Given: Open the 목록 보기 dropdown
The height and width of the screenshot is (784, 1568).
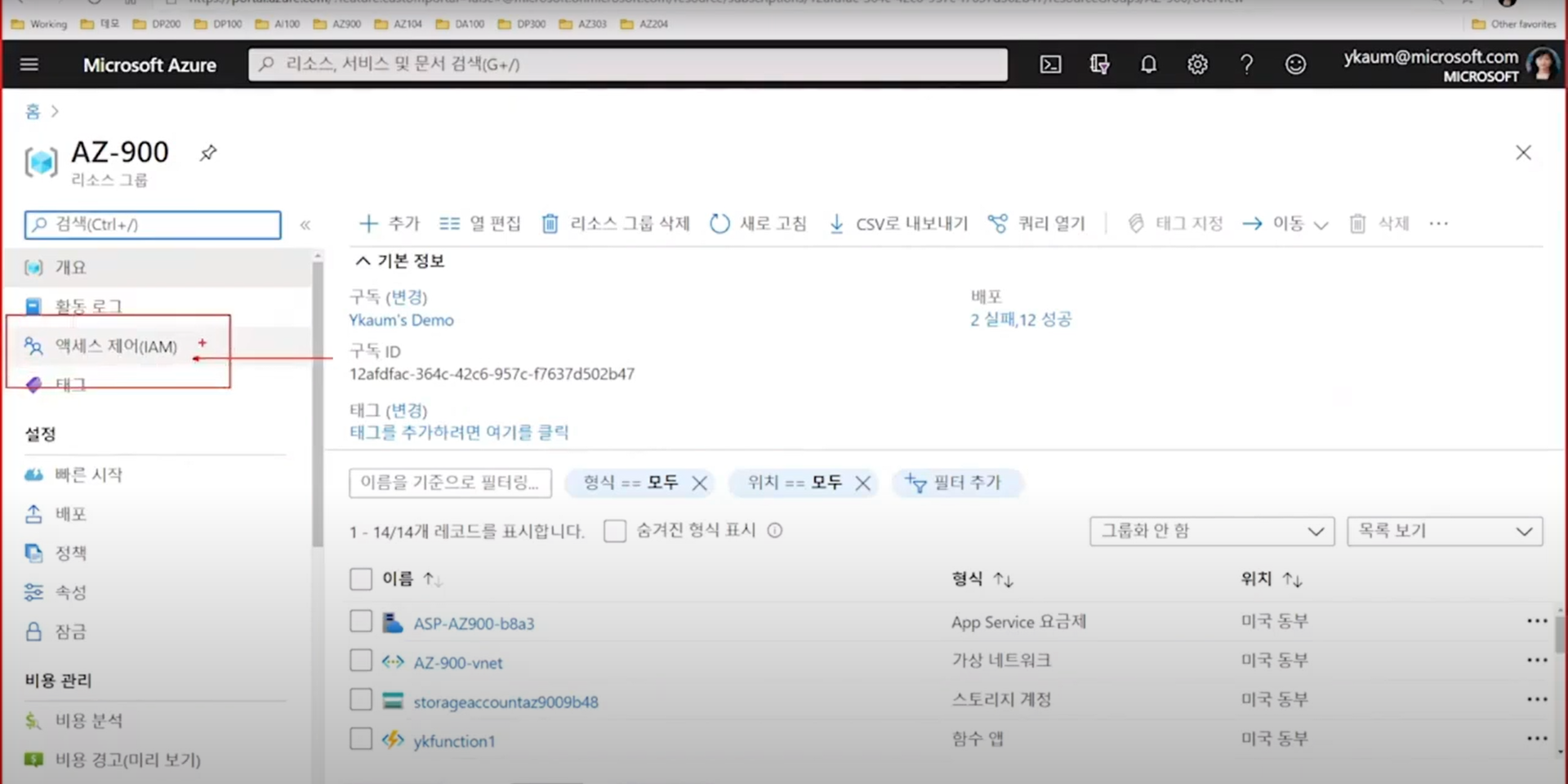Looking at the screenshot, I should [1445, 531].
